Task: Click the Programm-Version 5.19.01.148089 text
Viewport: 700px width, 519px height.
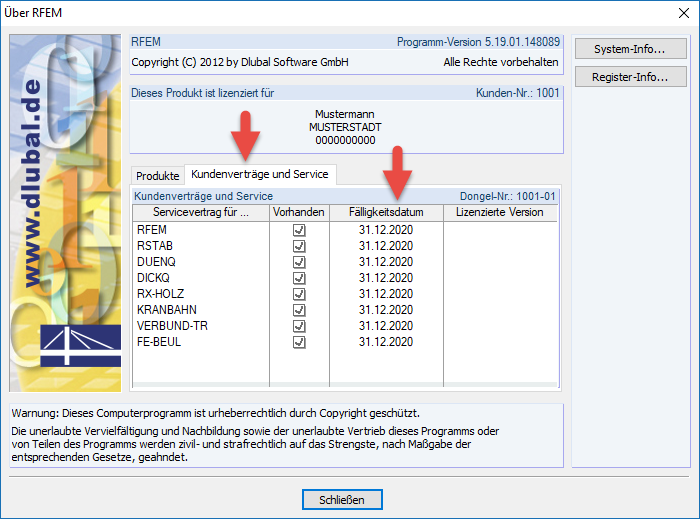Action: point(478,42)
